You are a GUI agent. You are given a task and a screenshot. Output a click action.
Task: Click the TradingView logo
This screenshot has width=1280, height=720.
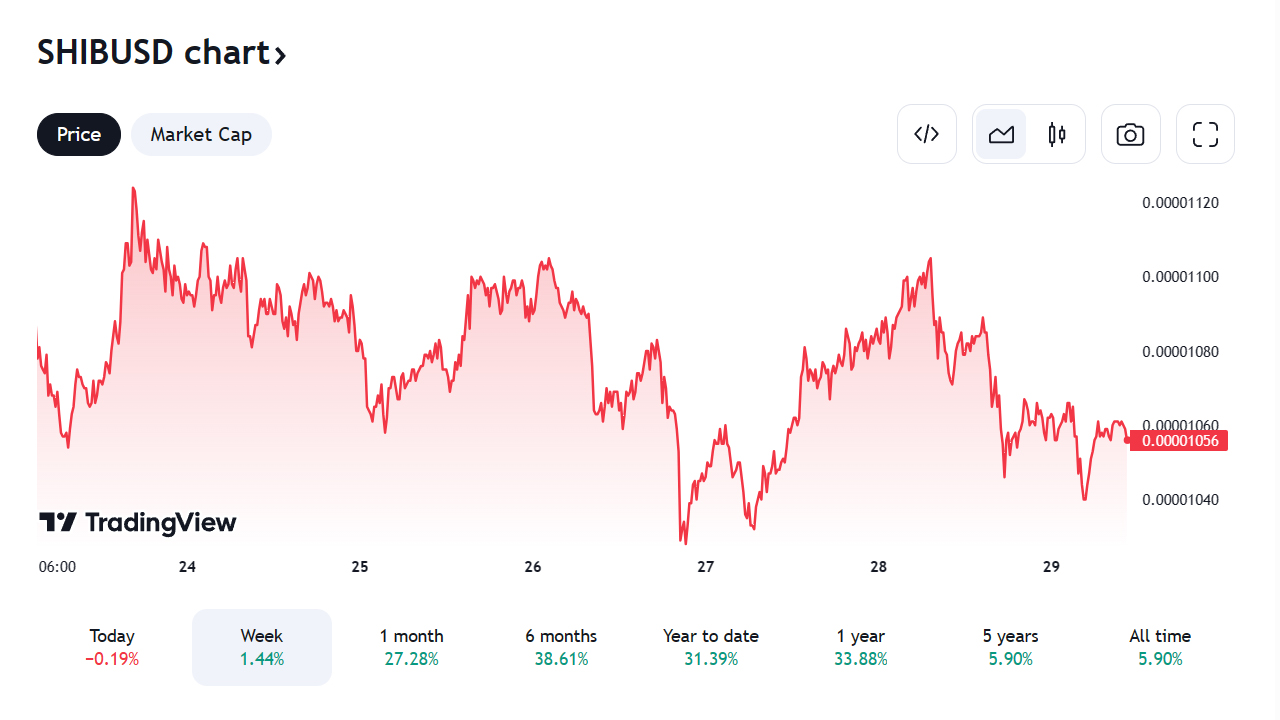coord(138,522)
